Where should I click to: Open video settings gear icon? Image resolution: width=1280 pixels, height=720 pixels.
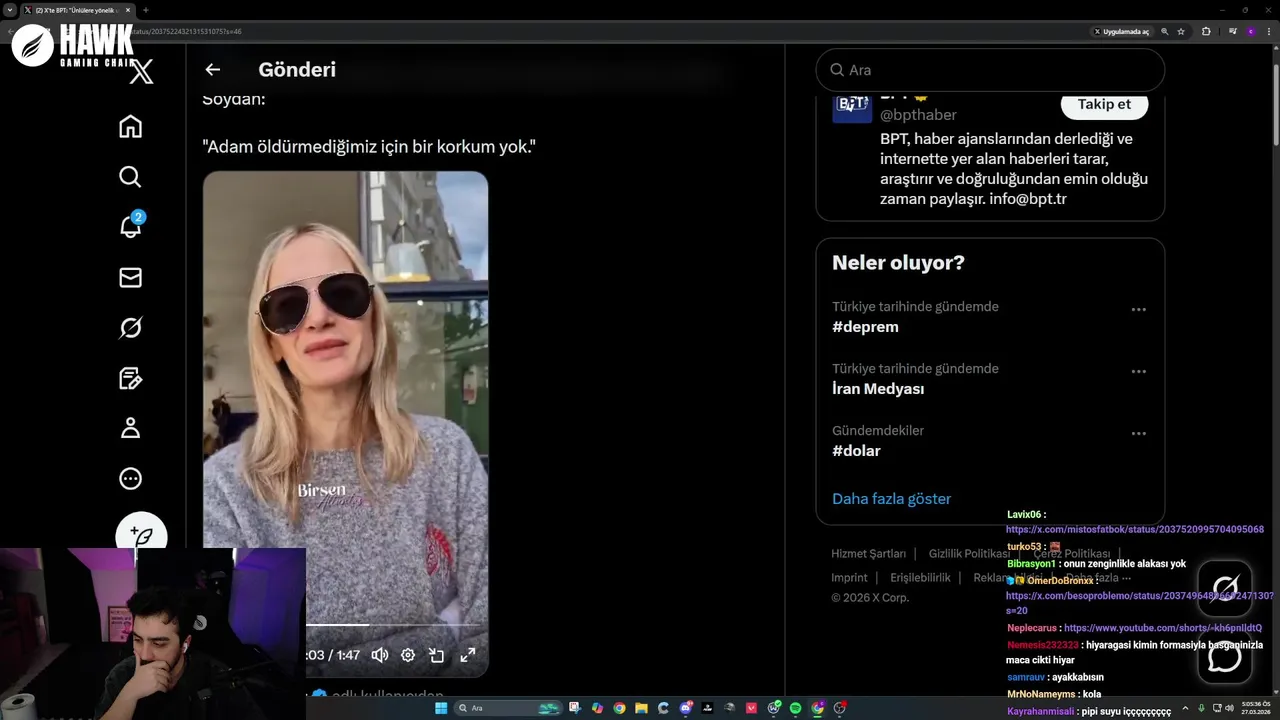(408, 655)
